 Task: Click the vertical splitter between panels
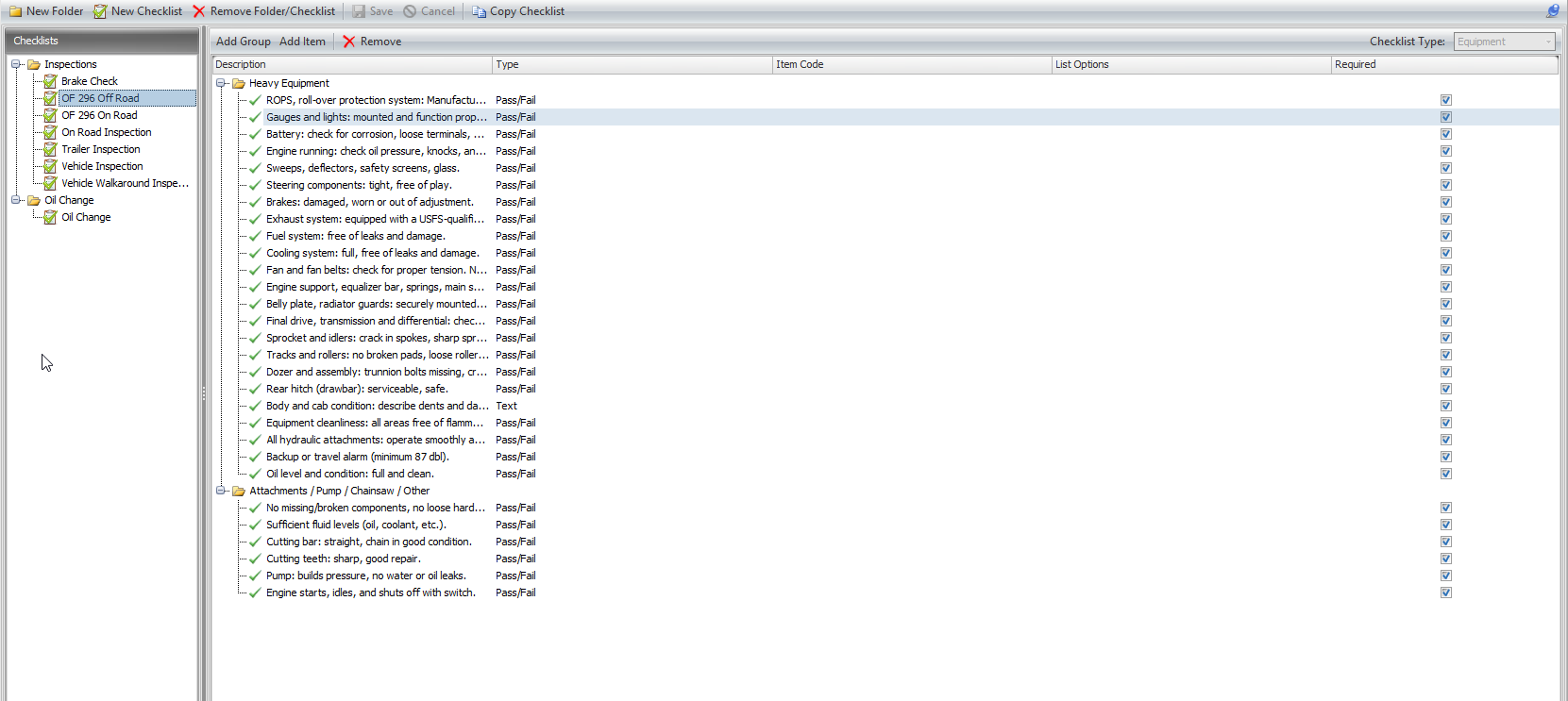pyautogui.click(x=204, y=392)
